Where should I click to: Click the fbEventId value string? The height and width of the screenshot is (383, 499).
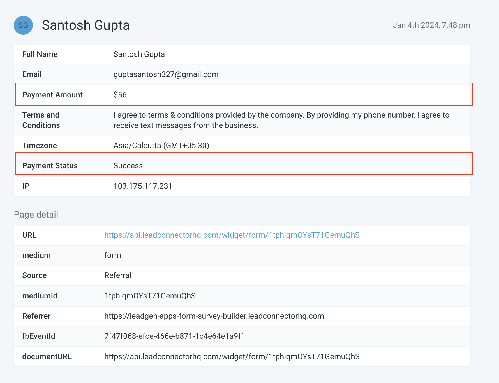[174, 336]
